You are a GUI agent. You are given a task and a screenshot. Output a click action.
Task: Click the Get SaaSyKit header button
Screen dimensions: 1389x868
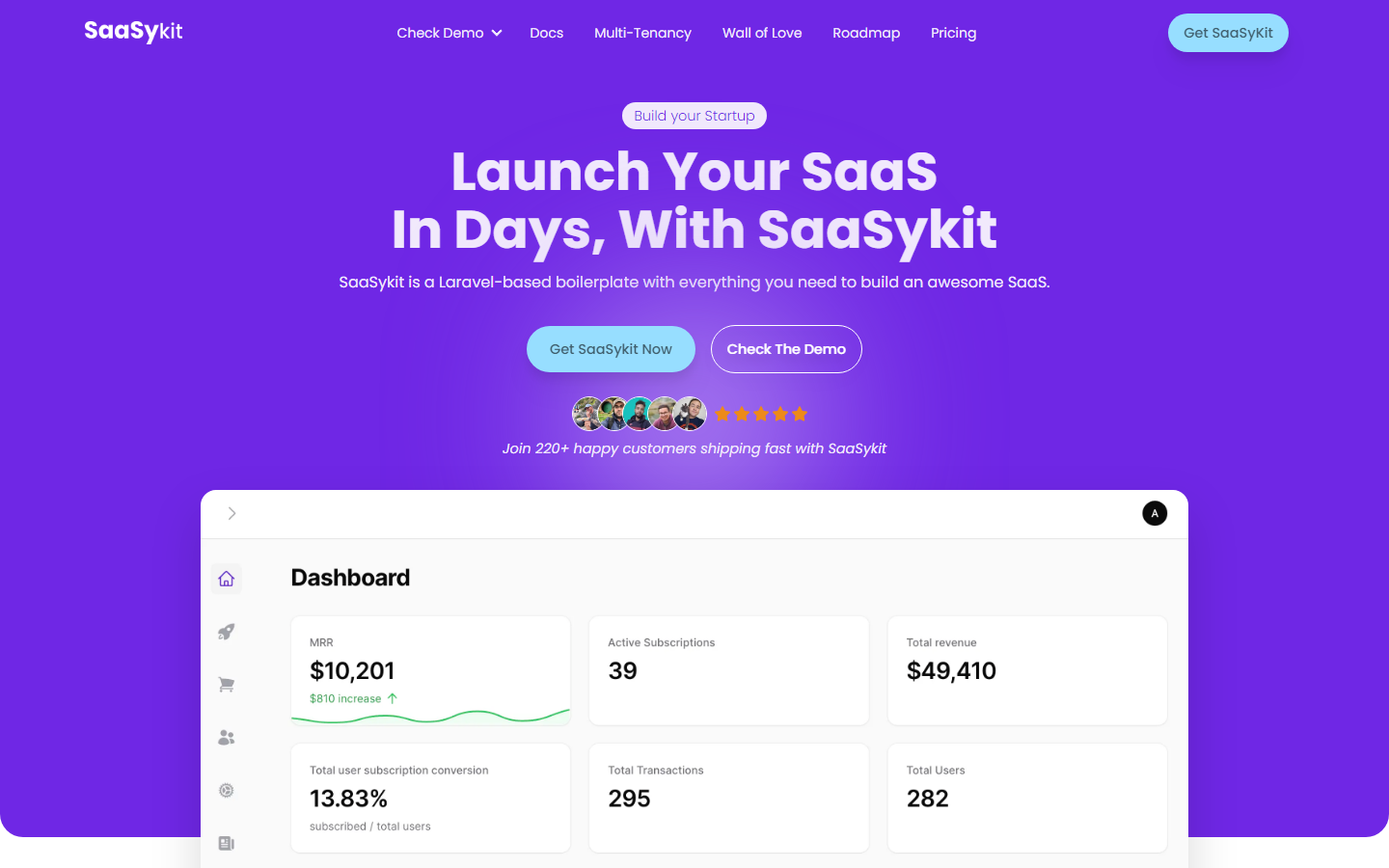pyautogui.click(x=1228, y=33)
